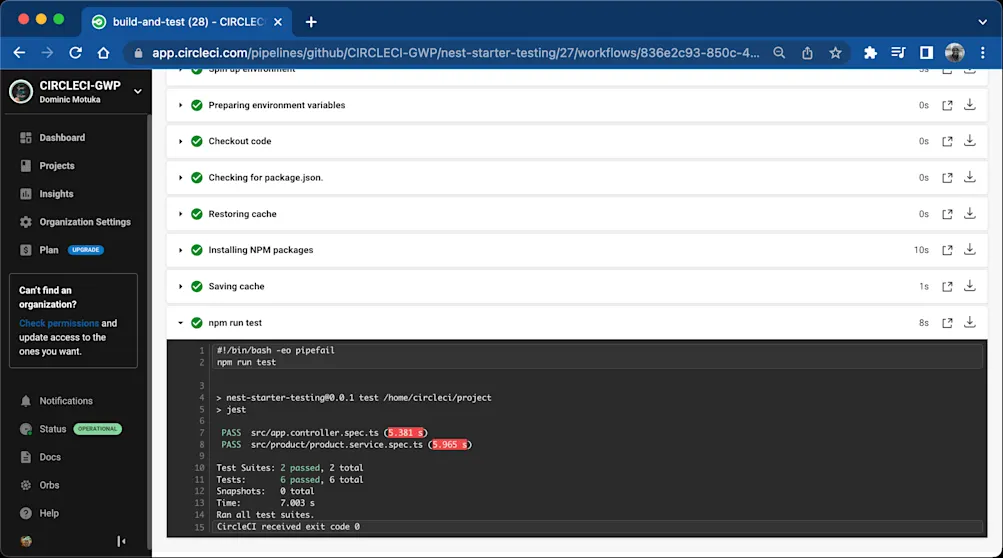Open the Chrome three-dot menu
1003x558 pixels.
click(983, 53)
